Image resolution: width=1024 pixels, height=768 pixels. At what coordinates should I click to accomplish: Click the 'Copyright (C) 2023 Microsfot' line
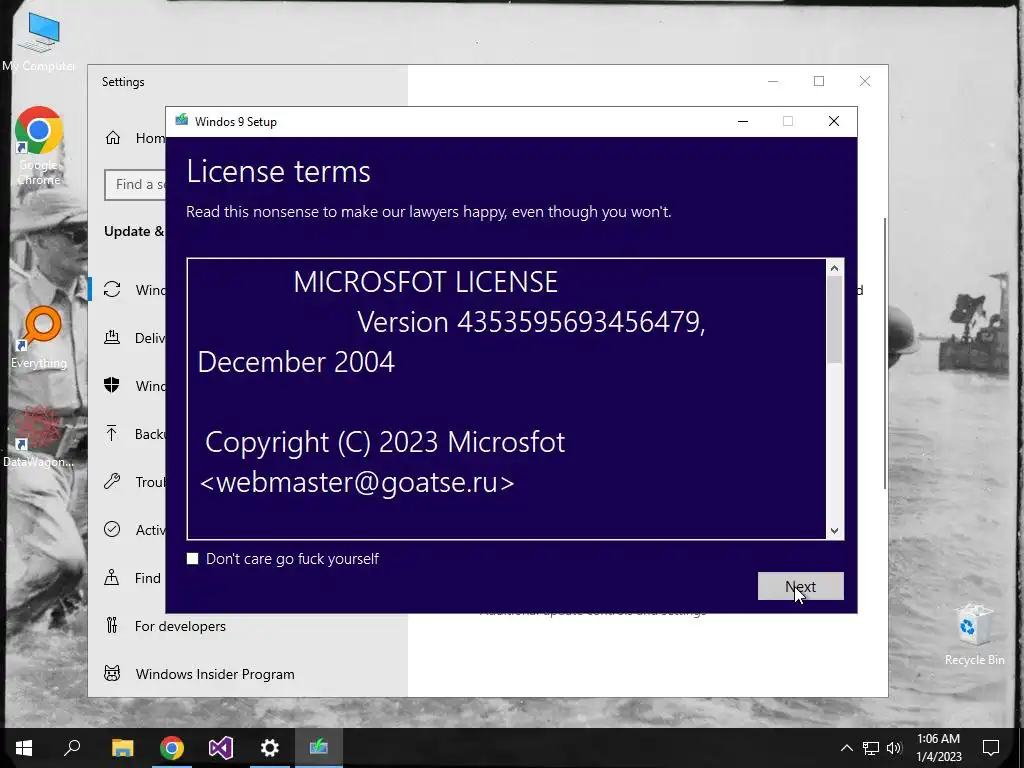point(385,443)
